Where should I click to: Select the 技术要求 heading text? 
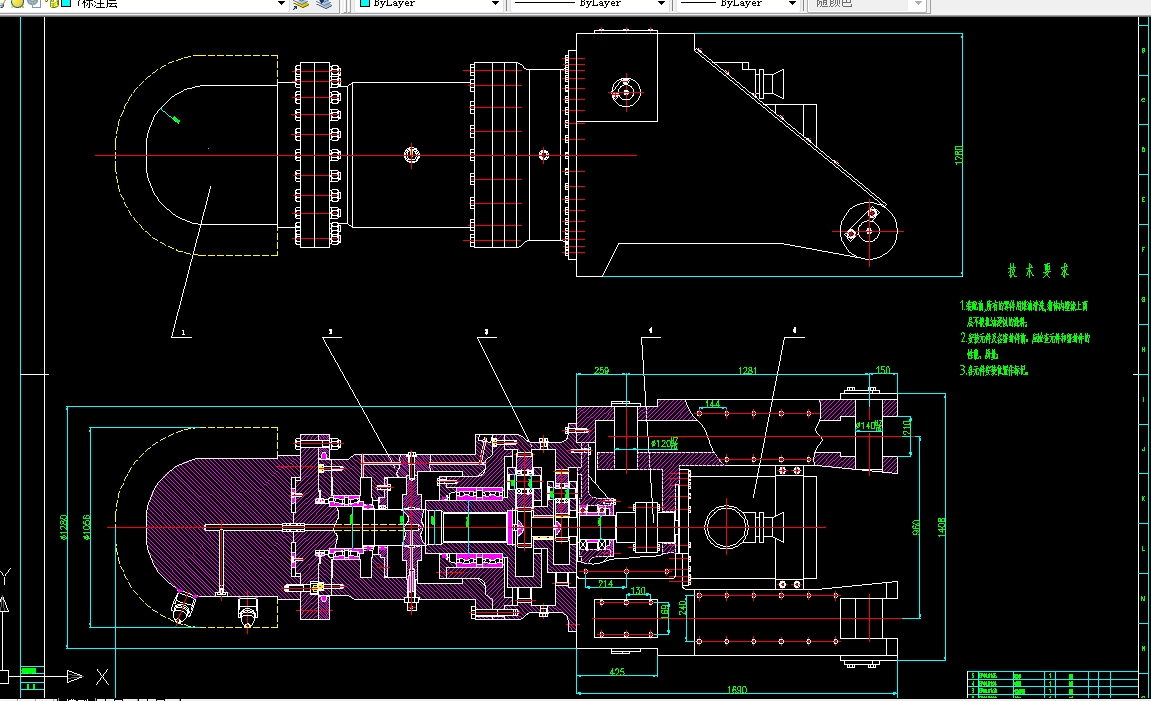tap(1038, 271)
